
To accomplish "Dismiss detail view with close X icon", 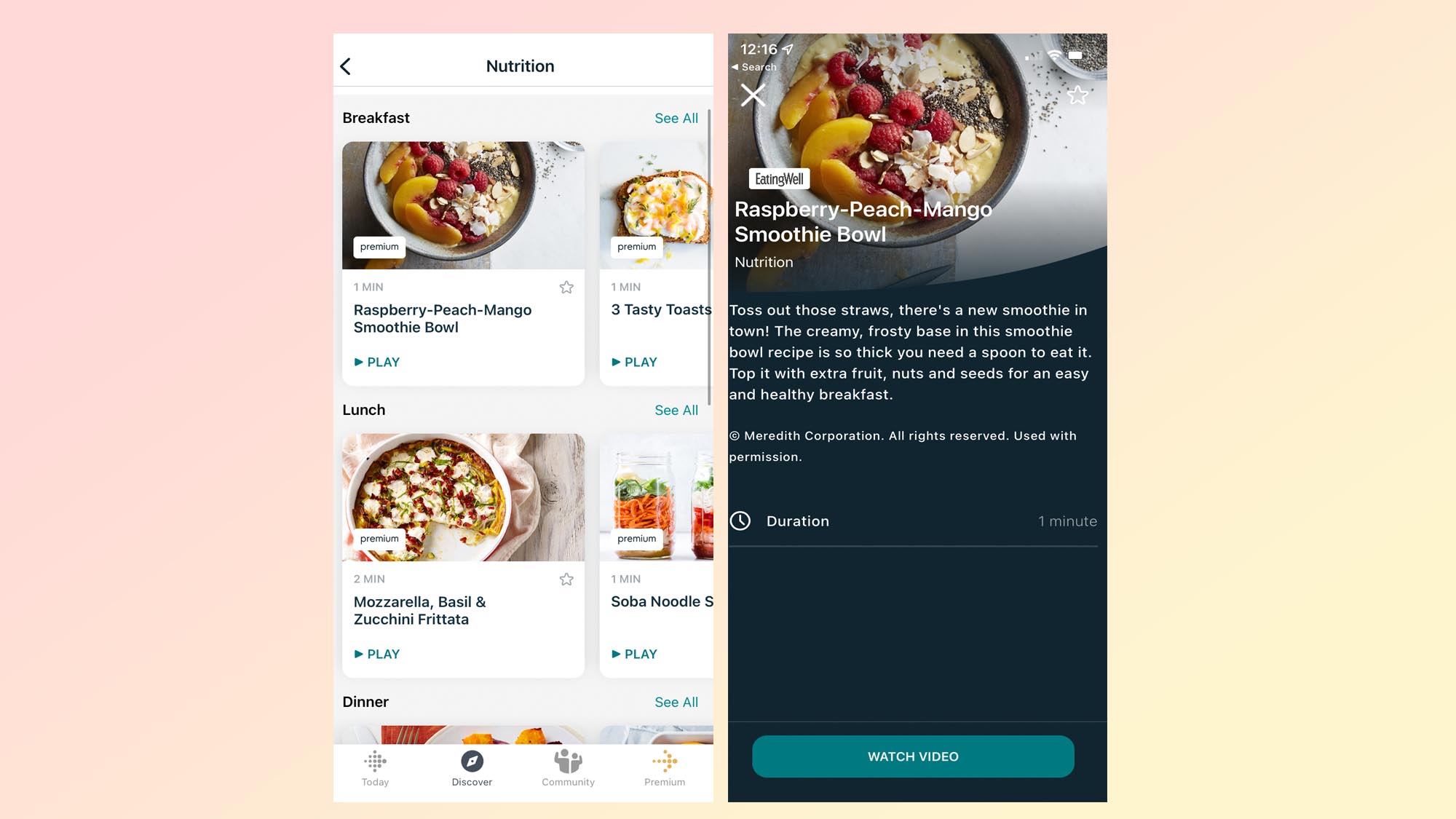I will (x=752, y=94).
